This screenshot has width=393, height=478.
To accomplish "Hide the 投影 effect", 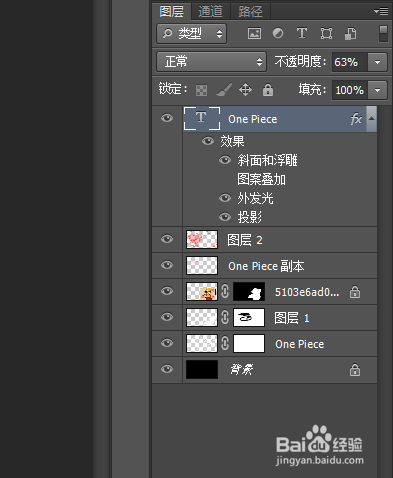I will click(225, 217).
